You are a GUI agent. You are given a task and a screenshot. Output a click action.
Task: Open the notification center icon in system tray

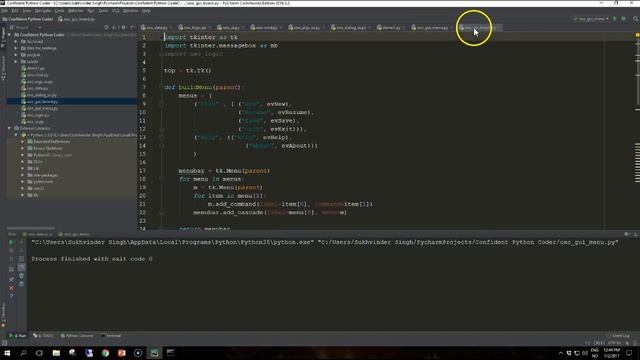click(629, 353)
